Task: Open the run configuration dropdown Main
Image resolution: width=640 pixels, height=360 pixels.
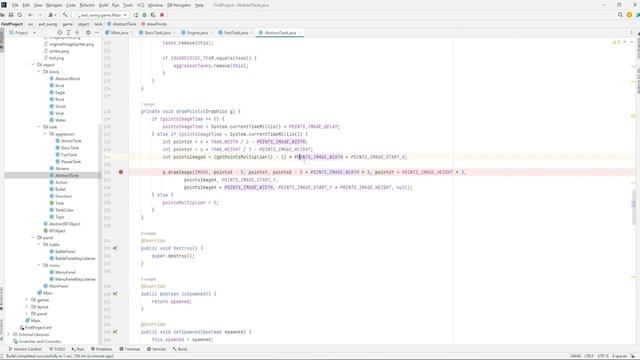Action: click(x=102, y=15)
